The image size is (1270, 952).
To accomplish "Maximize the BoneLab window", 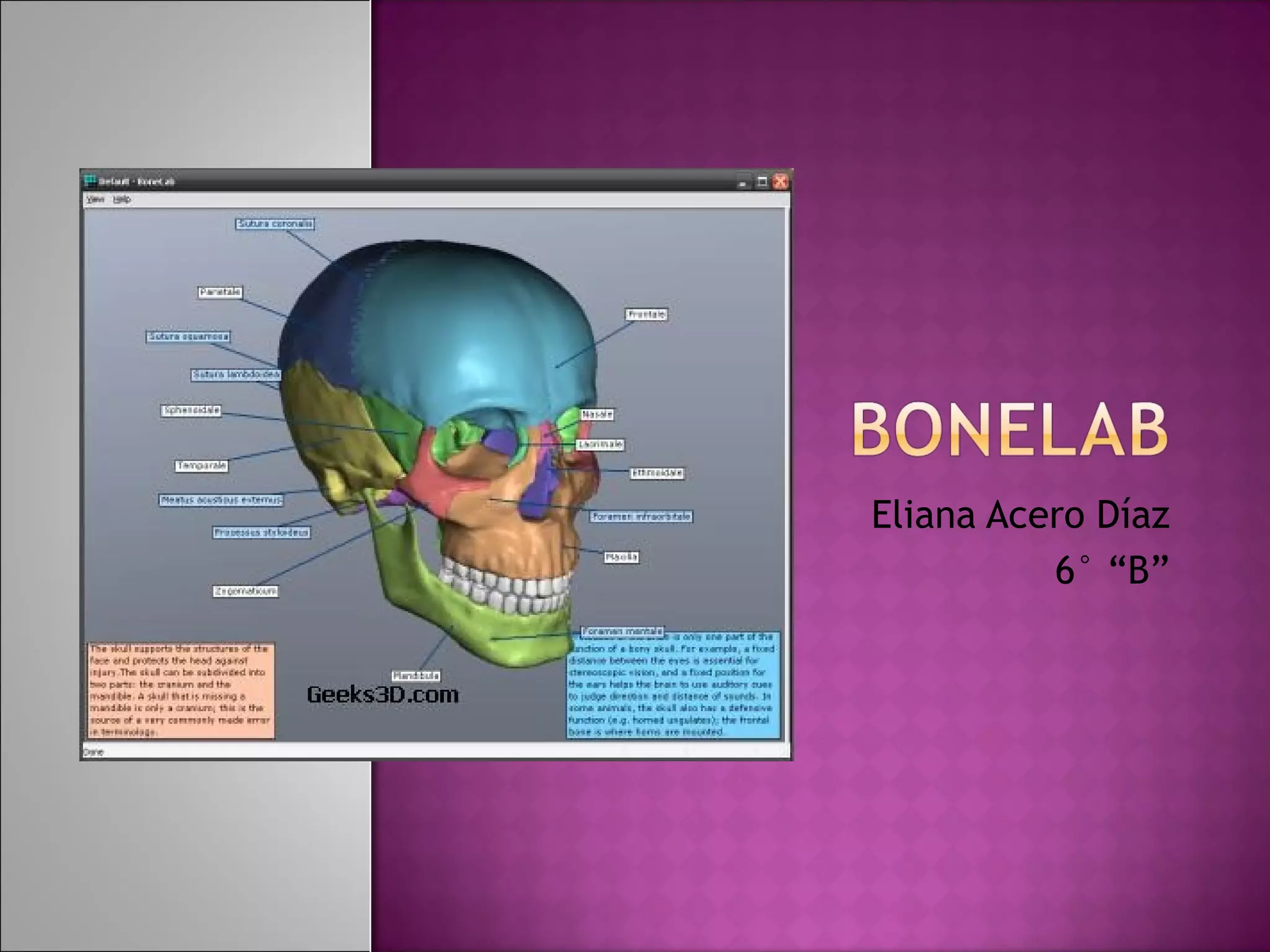I will pos(762,182).
